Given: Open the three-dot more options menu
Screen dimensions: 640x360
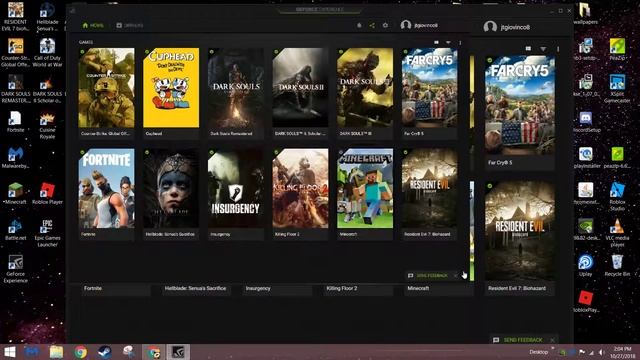Looking at the screenshot, I should 460,42.
